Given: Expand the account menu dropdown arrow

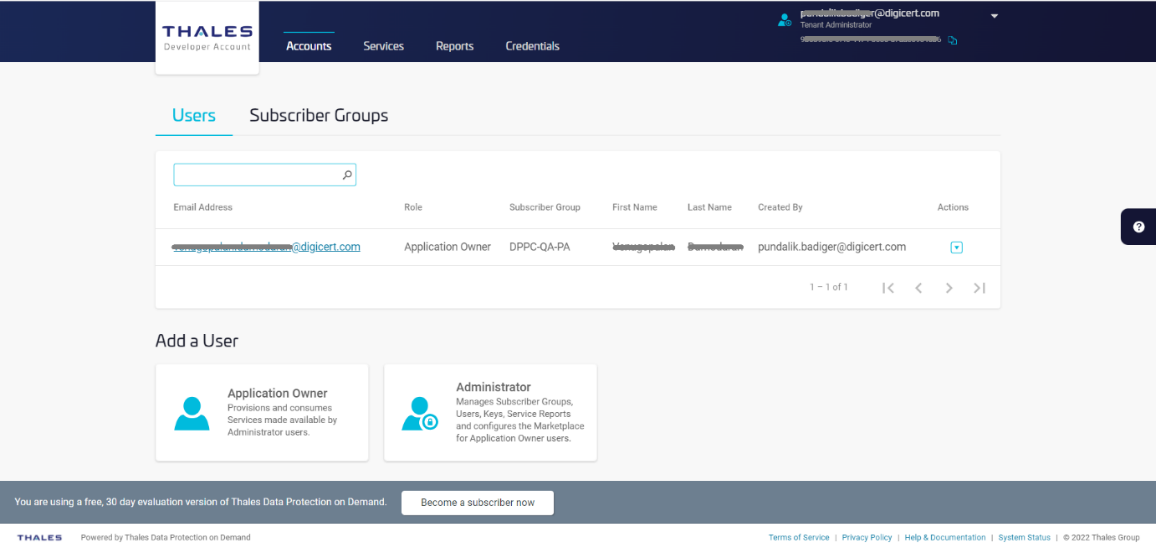Looking at the screenshot, I should 994,16.
